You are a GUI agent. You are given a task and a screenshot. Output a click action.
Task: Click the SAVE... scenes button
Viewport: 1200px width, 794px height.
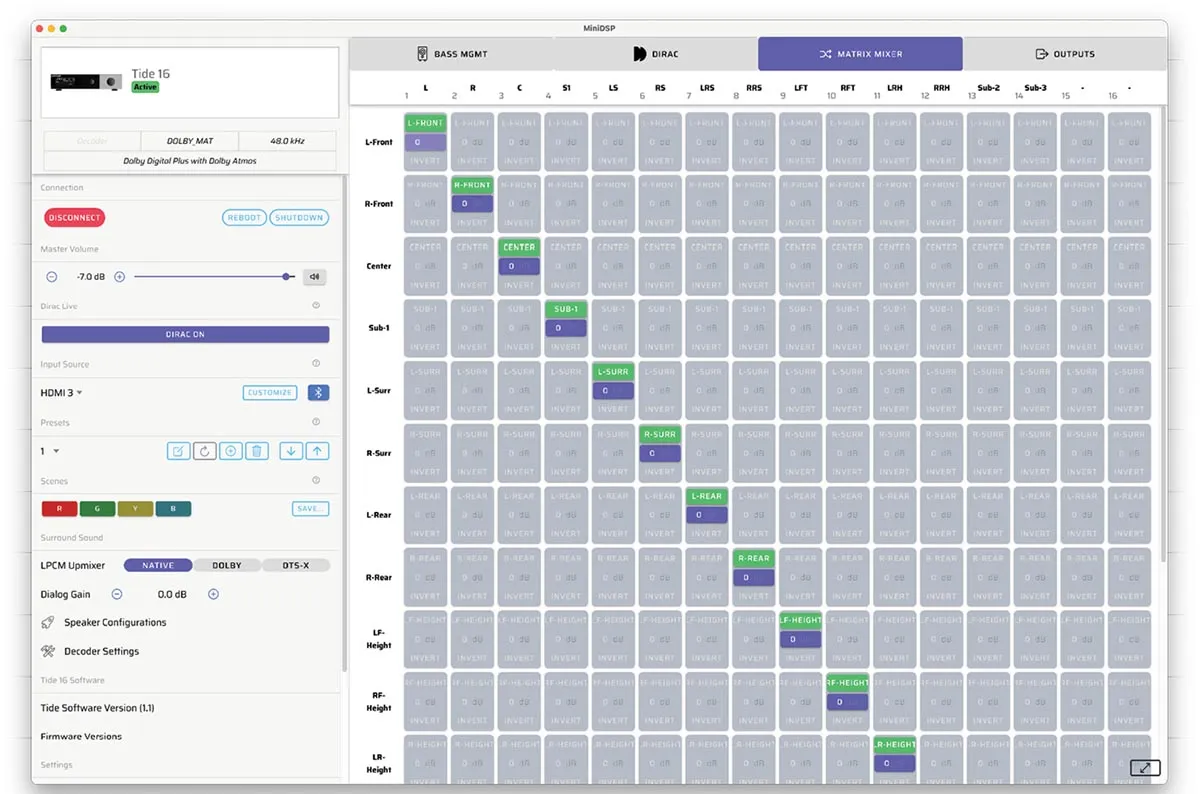click(x=311, y=509)
